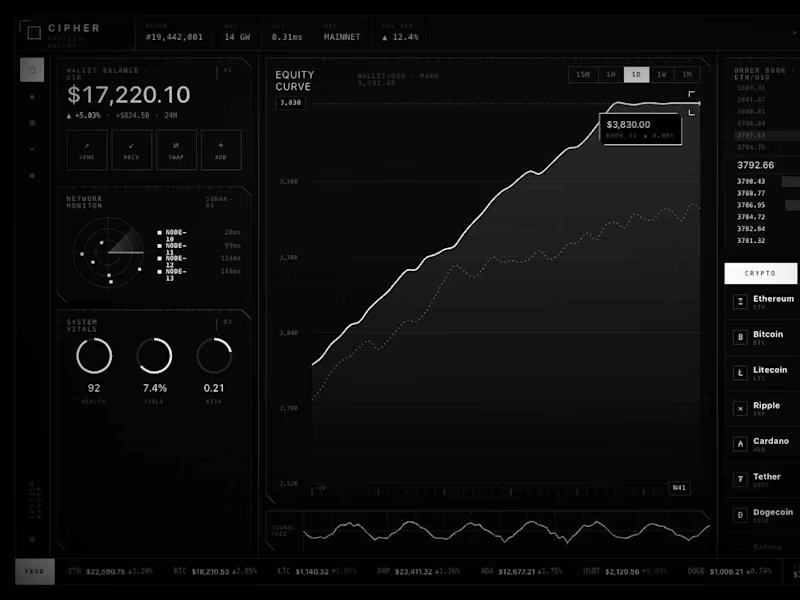Open the Cardano coin icon
Screen dimensions: 800x600
point(740,444)
